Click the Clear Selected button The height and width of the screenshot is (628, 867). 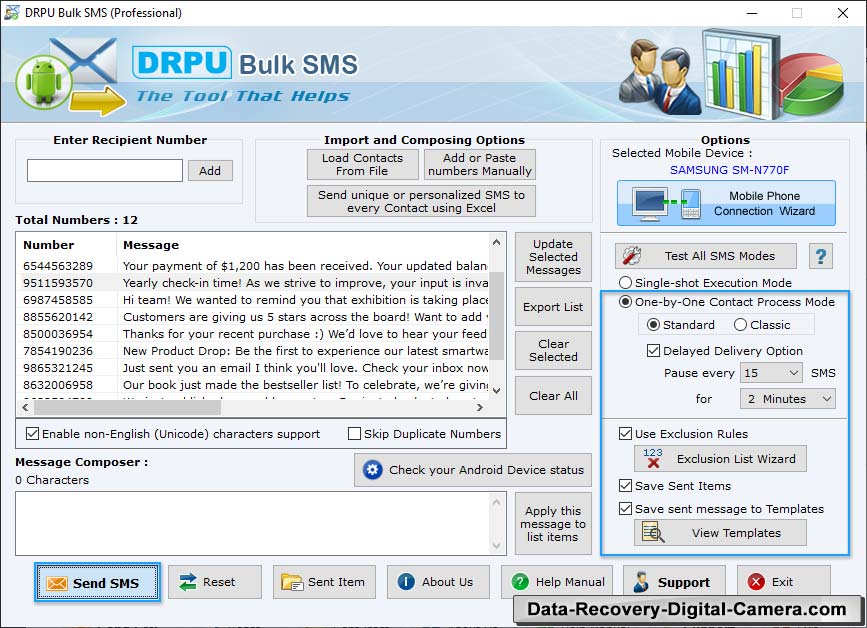pos(553,350)
